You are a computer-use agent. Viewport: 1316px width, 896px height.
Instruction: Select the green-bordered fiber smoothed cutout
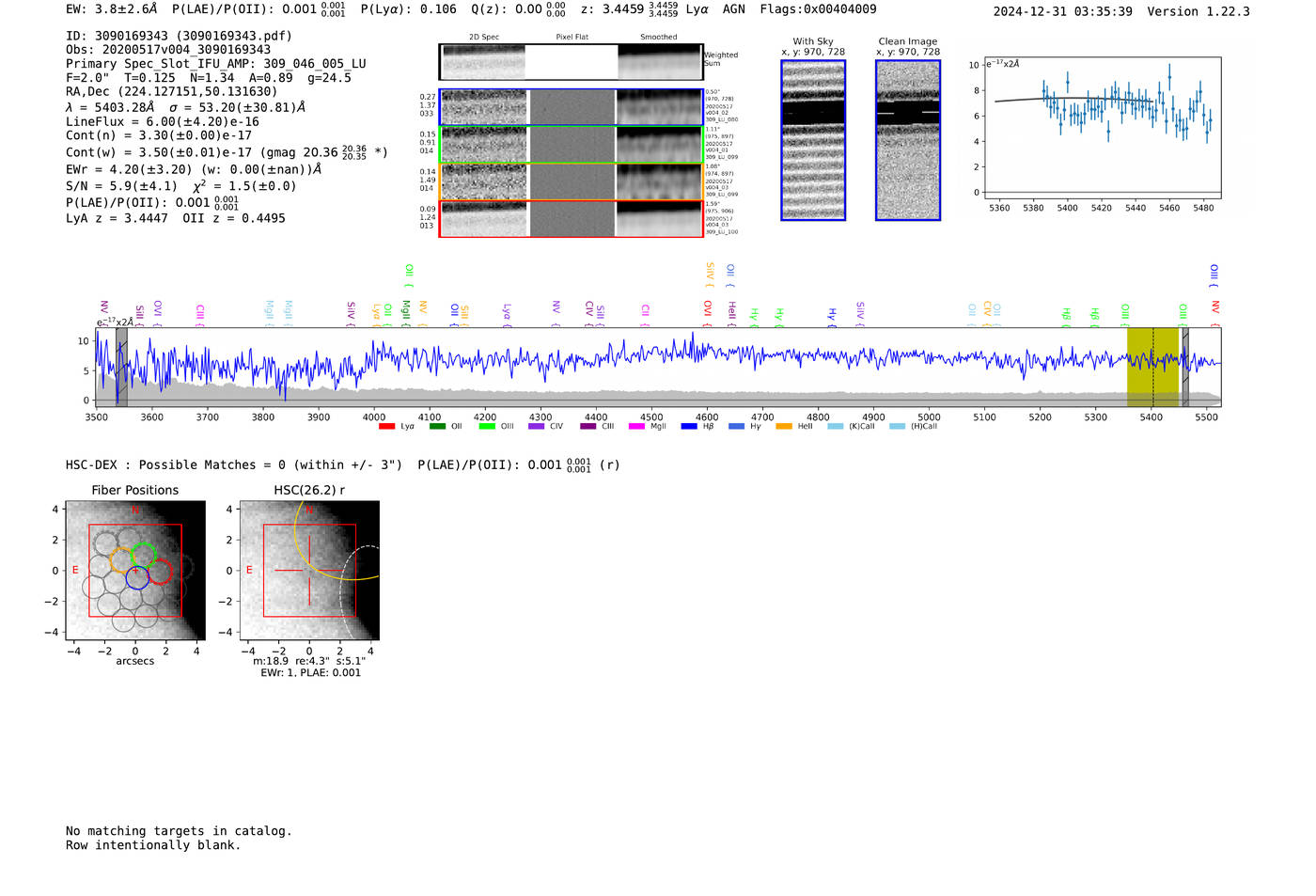pyautogui.click(x=659, y=145)
